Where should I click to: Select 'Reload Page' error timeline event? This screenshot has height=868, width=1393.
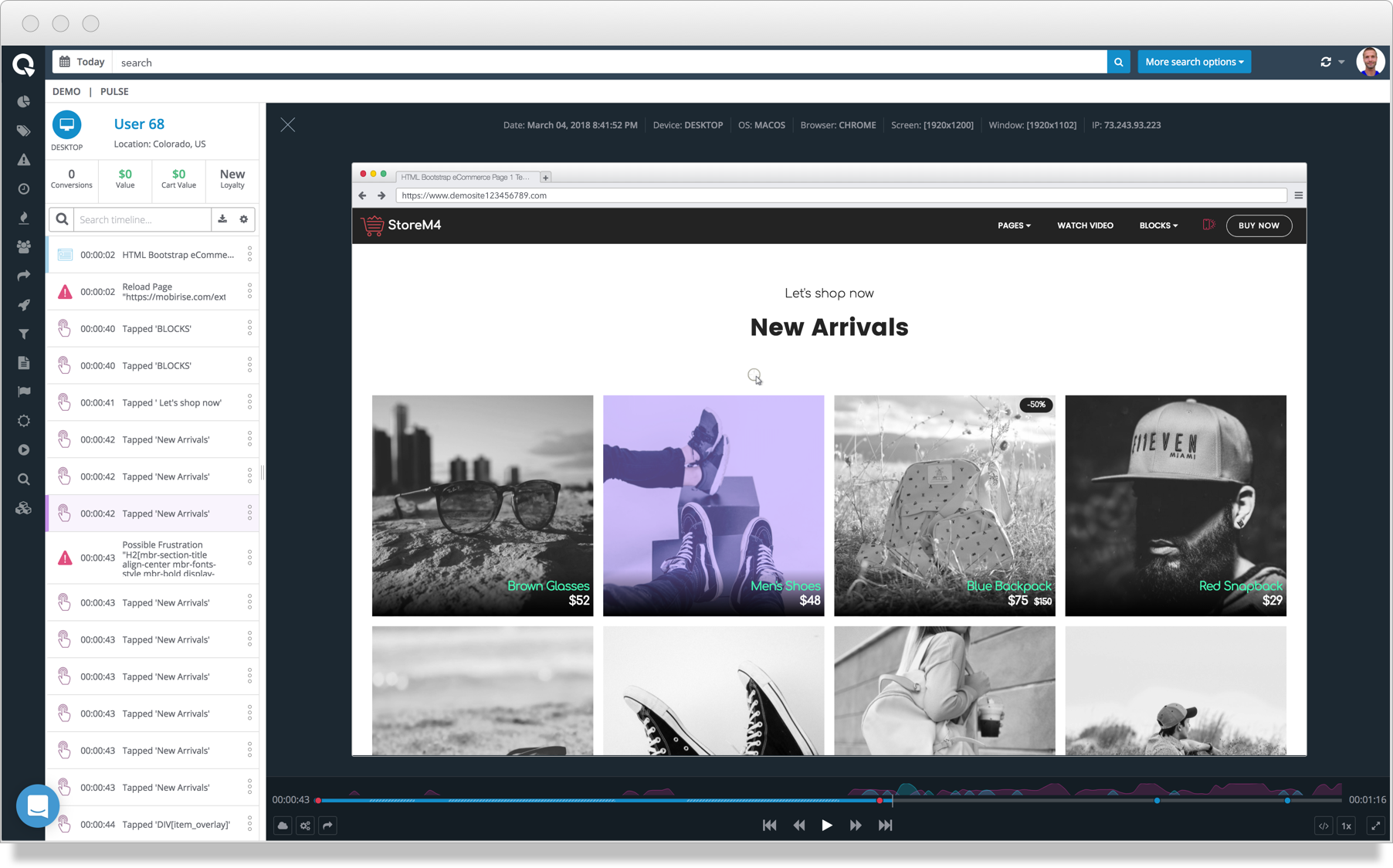pos(153,292)
